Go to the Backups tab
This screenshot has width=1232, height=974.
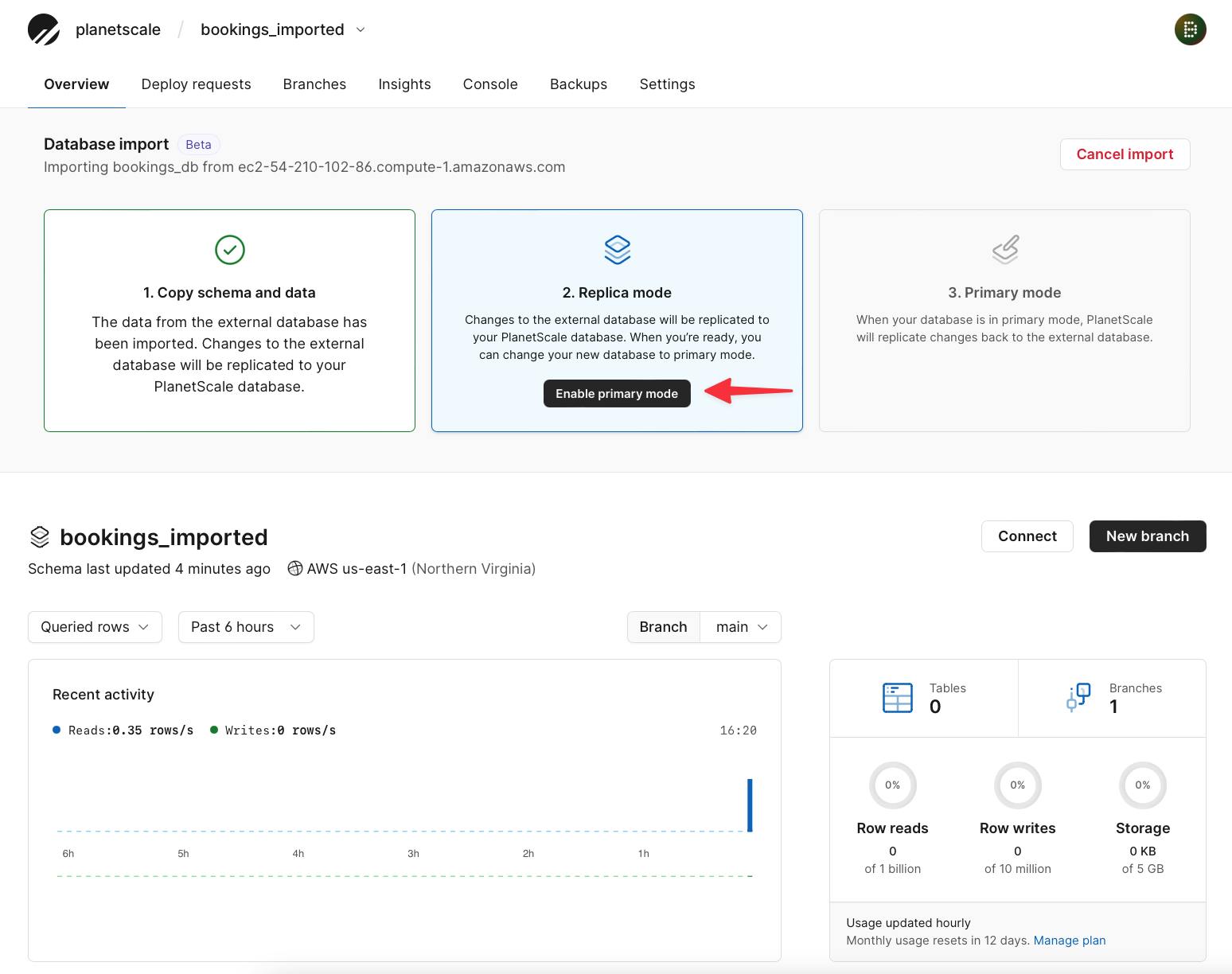[x=578, y=84]
